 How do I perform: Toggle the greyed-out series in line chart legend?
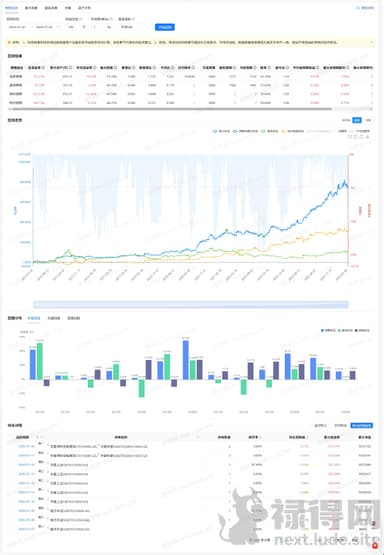coord(320,131)
